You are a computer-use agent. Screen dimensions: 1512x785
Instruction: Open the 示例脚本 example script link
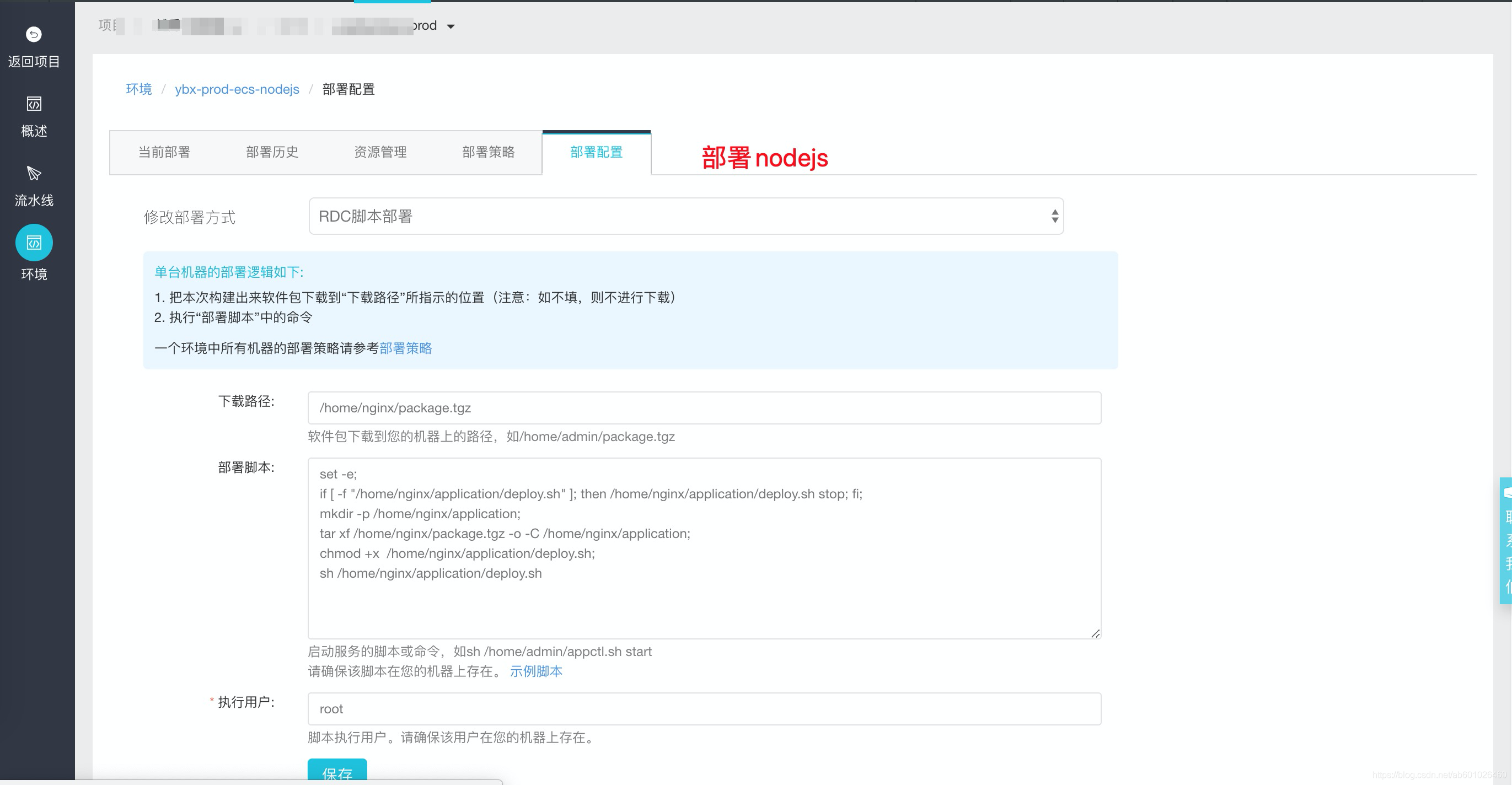536,671
